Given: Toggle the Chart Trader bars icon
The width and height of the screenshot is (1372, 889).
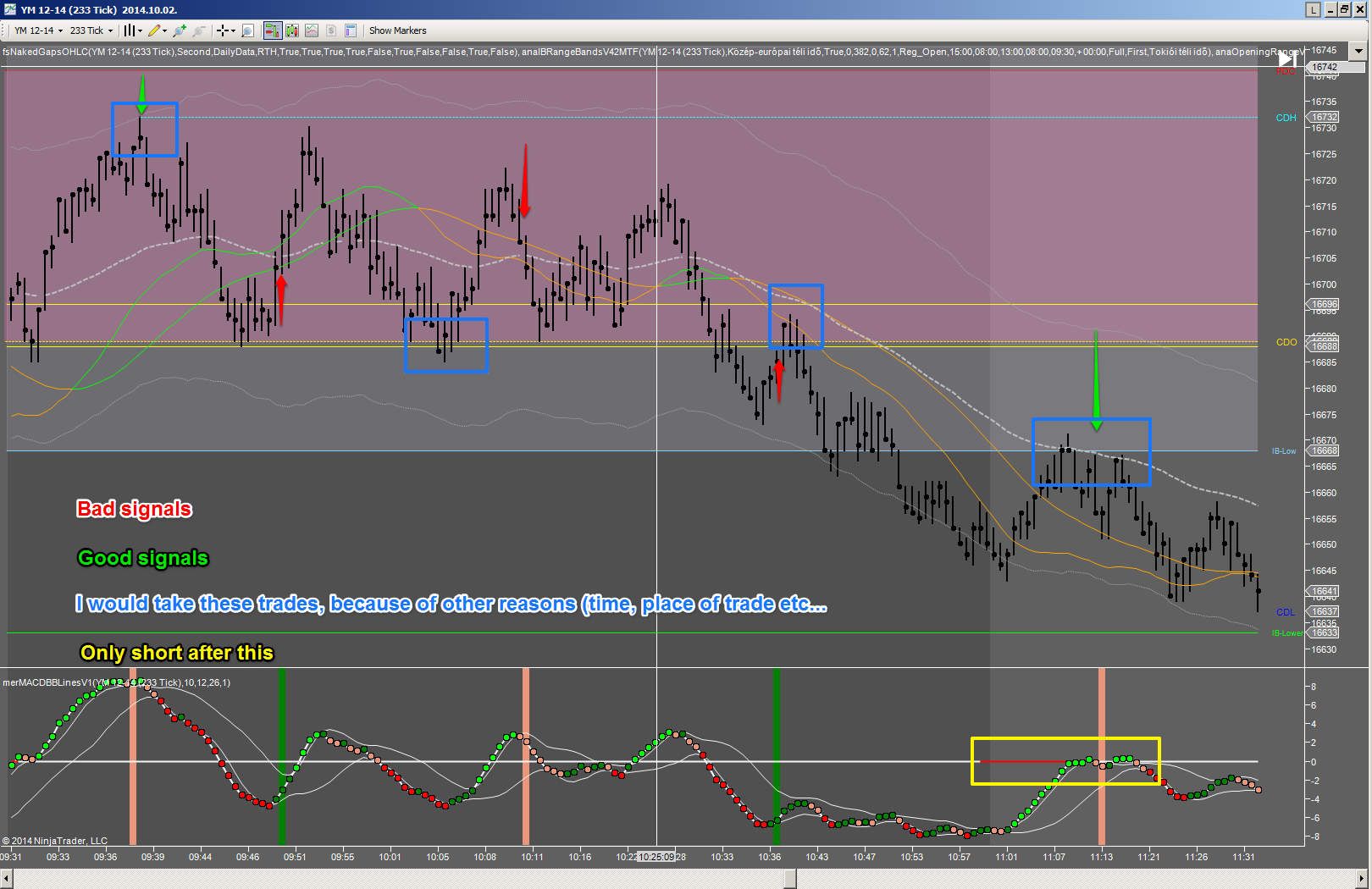Looking at the screenshot, I should click(273, 30).
